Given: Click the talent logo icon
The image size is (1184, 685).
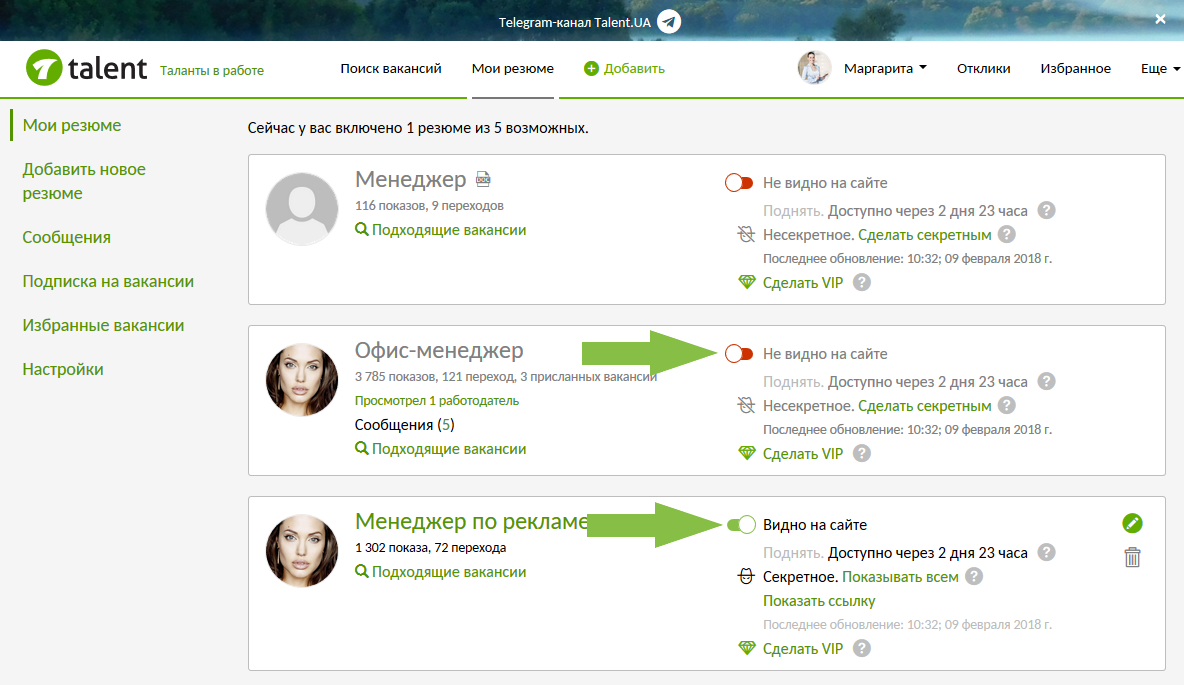Looking at the screenshot, I should click(x=44, y=68).
